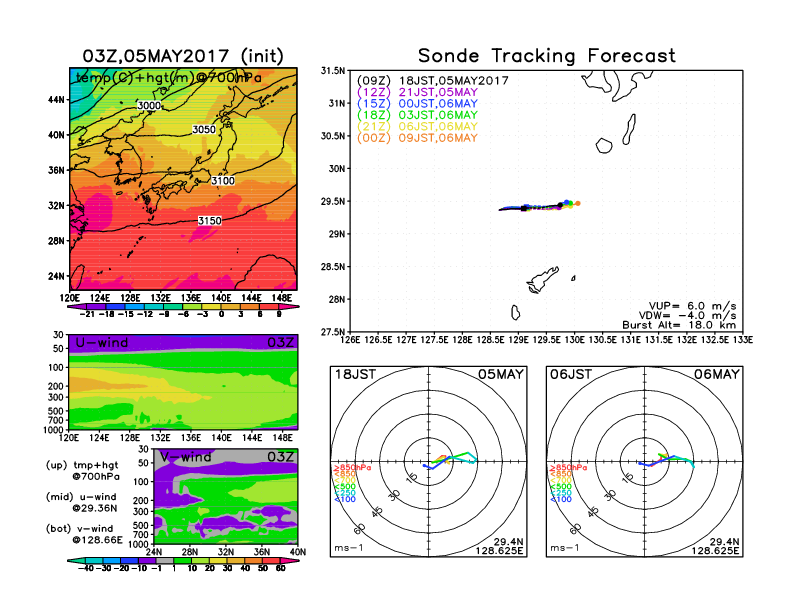Click 'ms-1' unit in 18JST hodograph
Screen dimensions: 792x612
click(349, 548)
